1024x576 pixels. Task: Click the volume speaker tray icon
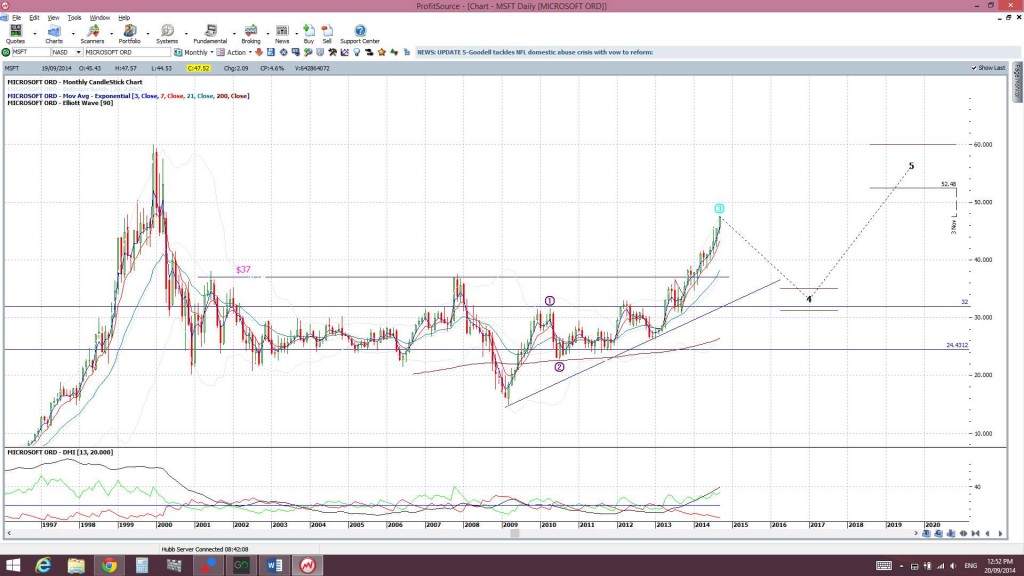[x=953, y=566]
